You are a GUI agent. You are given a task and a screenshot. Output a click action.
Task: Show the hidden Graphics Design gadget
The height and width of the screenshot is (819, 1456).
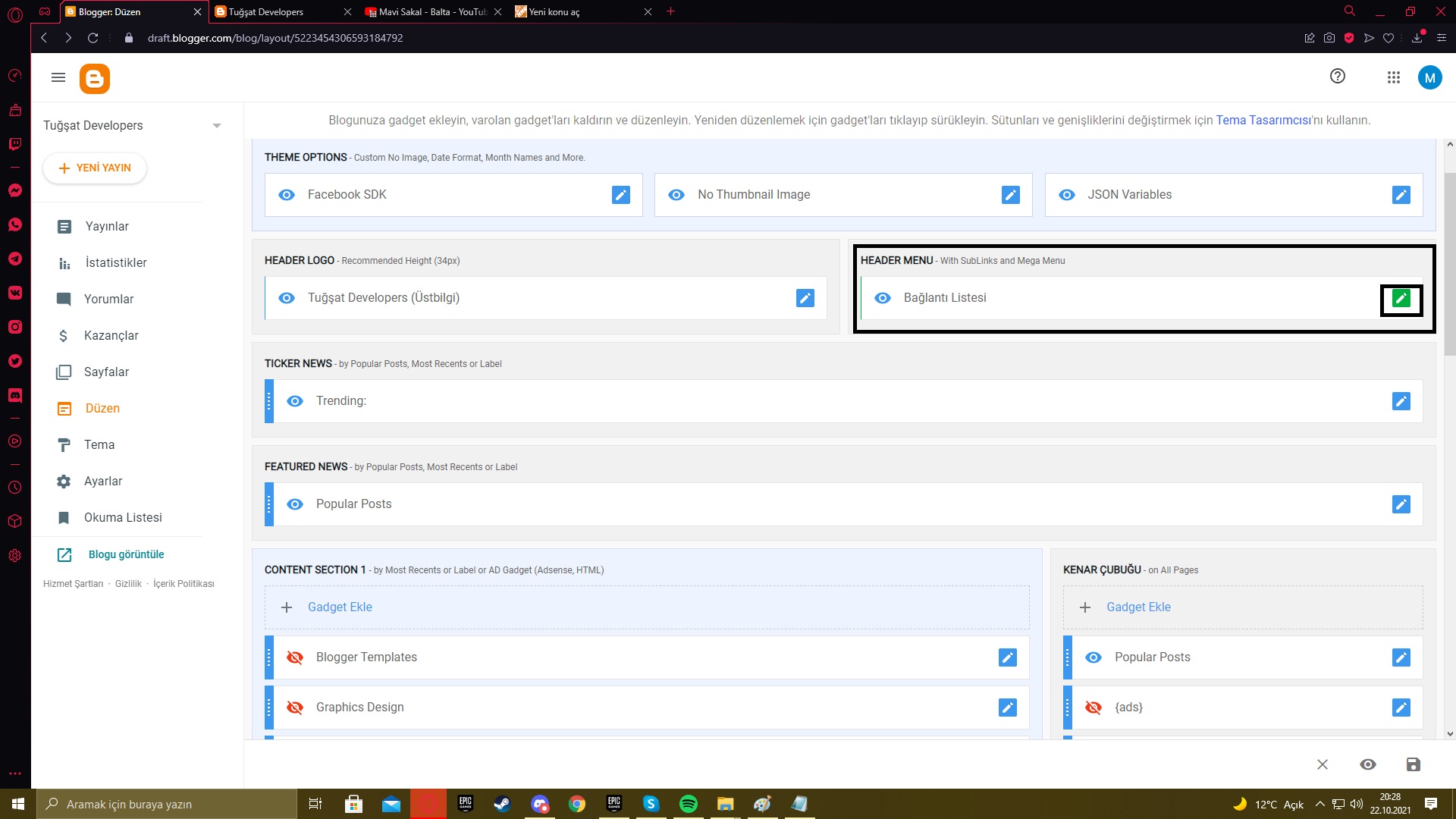pyautogui.click(x=295, y=708)
